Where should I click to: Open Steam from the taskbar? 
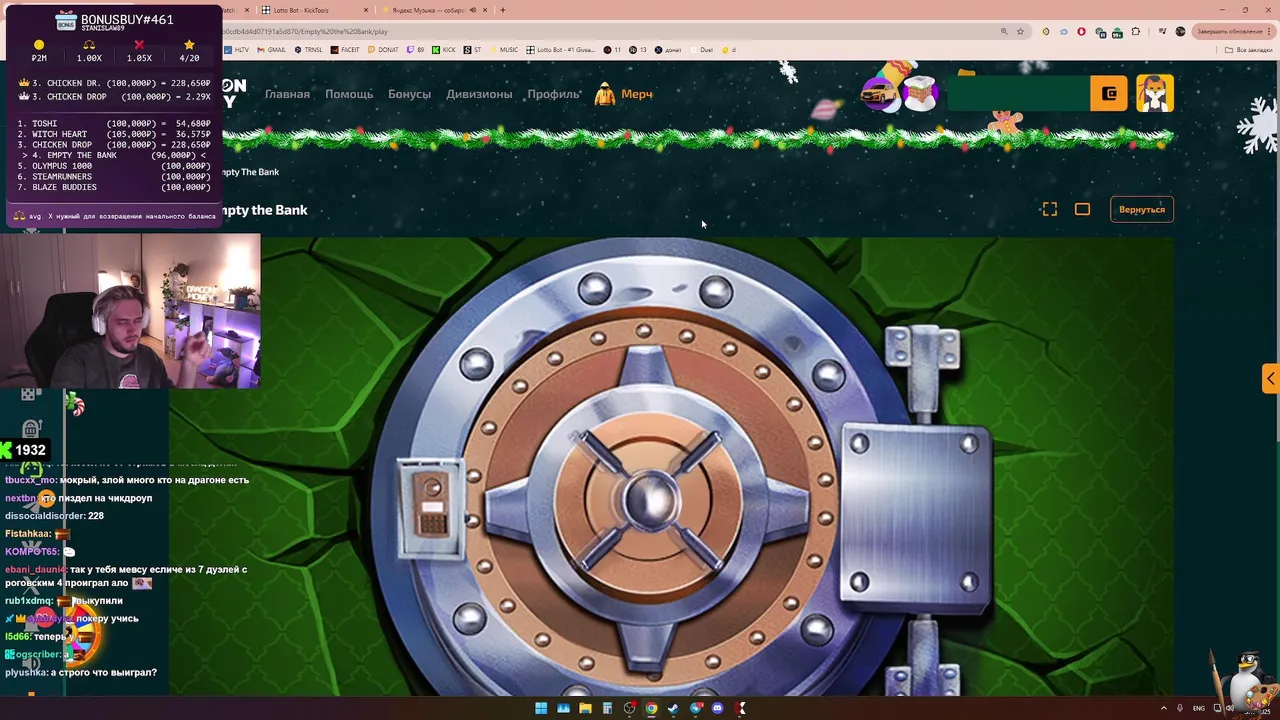pyautogui.click(x=674, y=708)
